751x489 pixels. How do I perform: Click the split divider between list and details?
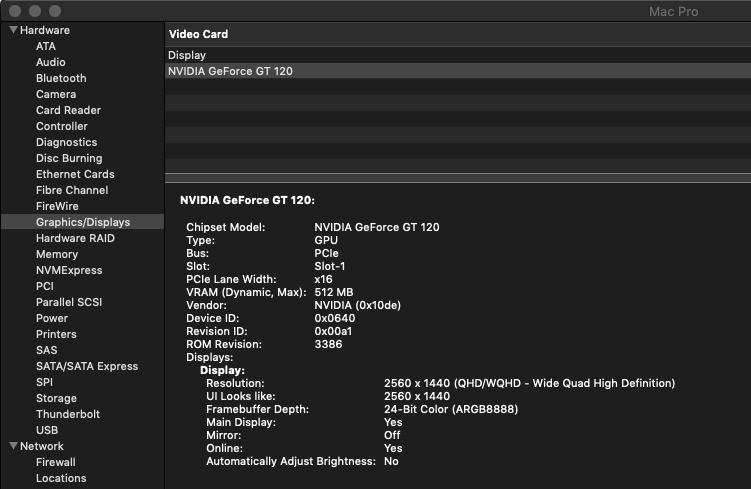(458, 178)
